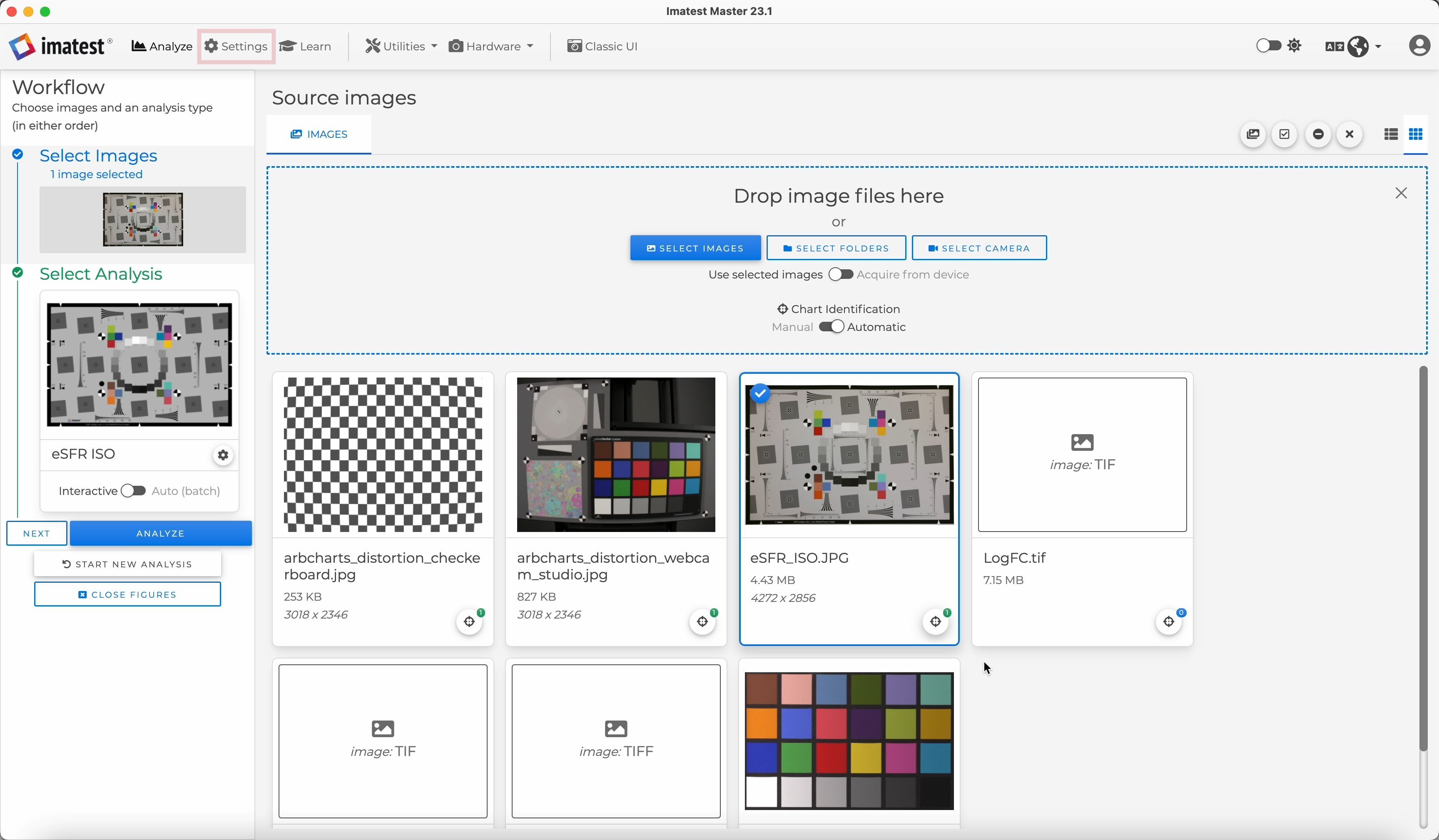Screen dimensions: 1439x840
Task: Click the Select Images workflow step
Action: coord(98,155)
